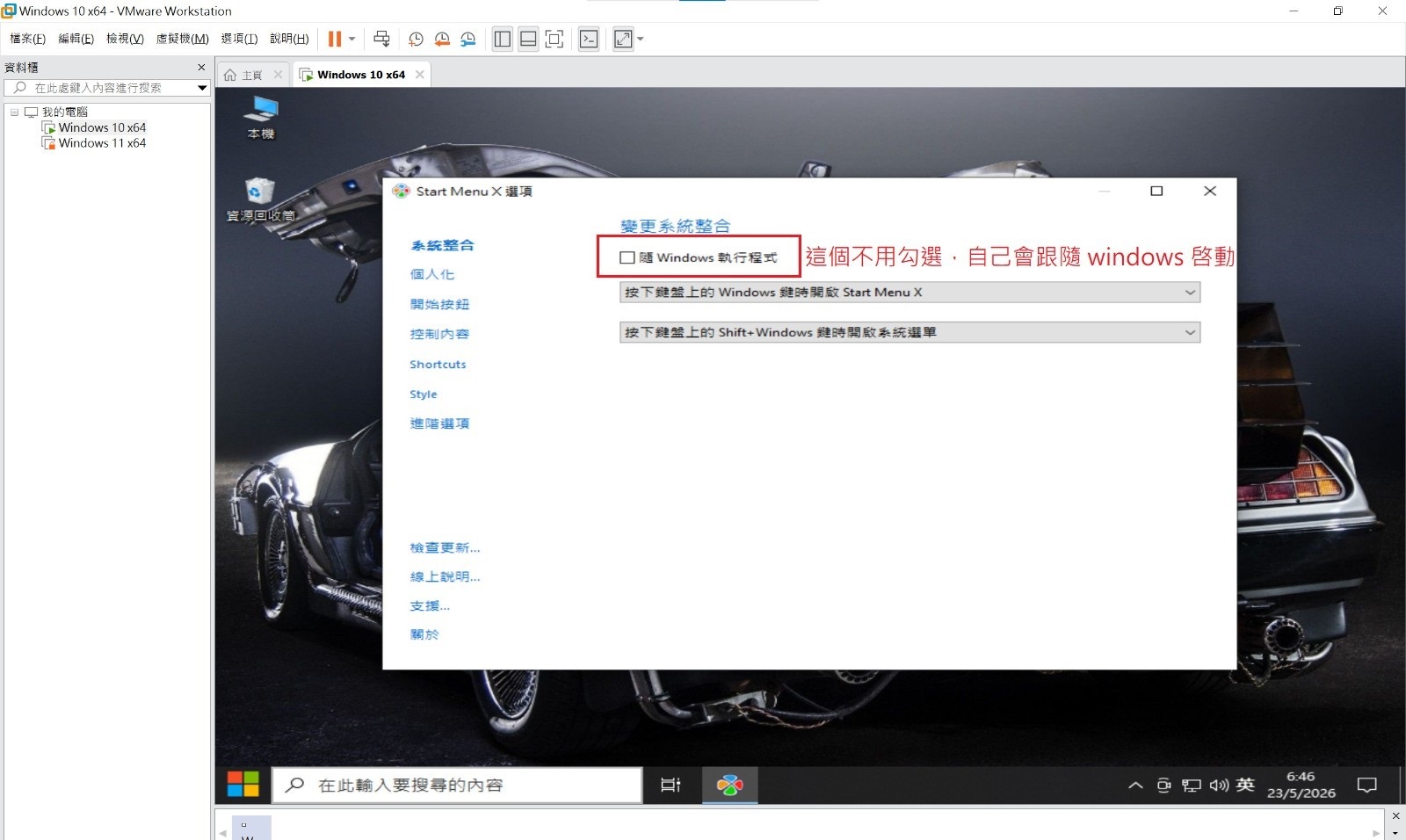Open the network tray icon
1406x840 pixels.
click(1191, 786)
